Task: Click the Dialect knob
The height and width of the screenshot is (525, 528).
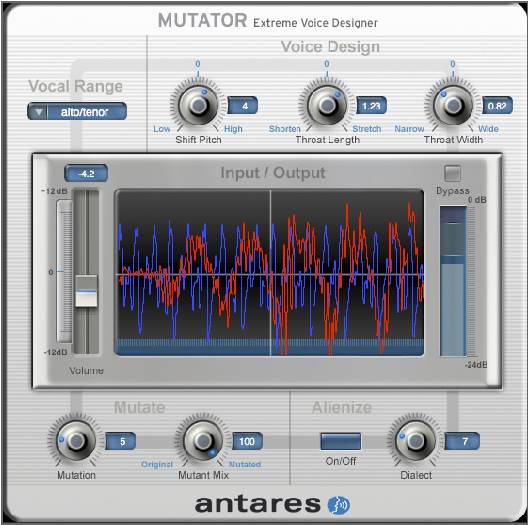Action: [x=416, y=441]
